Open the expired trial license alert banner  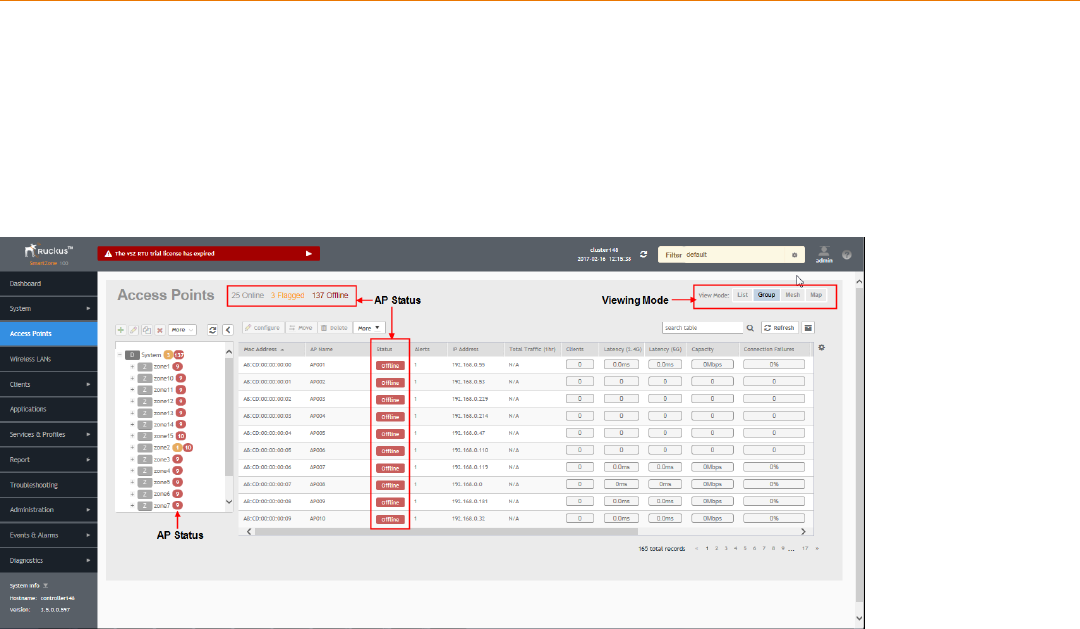(x=209, y=254)
